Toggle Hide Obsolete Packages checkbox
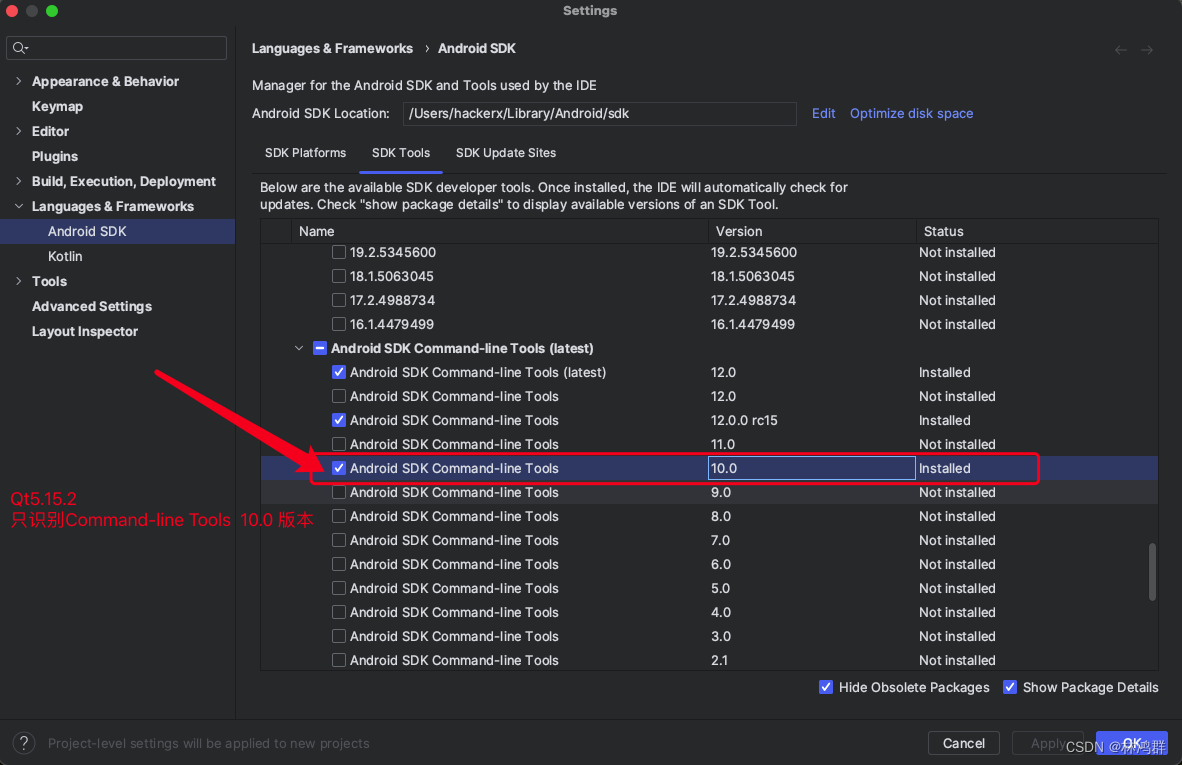 (826, 687)
